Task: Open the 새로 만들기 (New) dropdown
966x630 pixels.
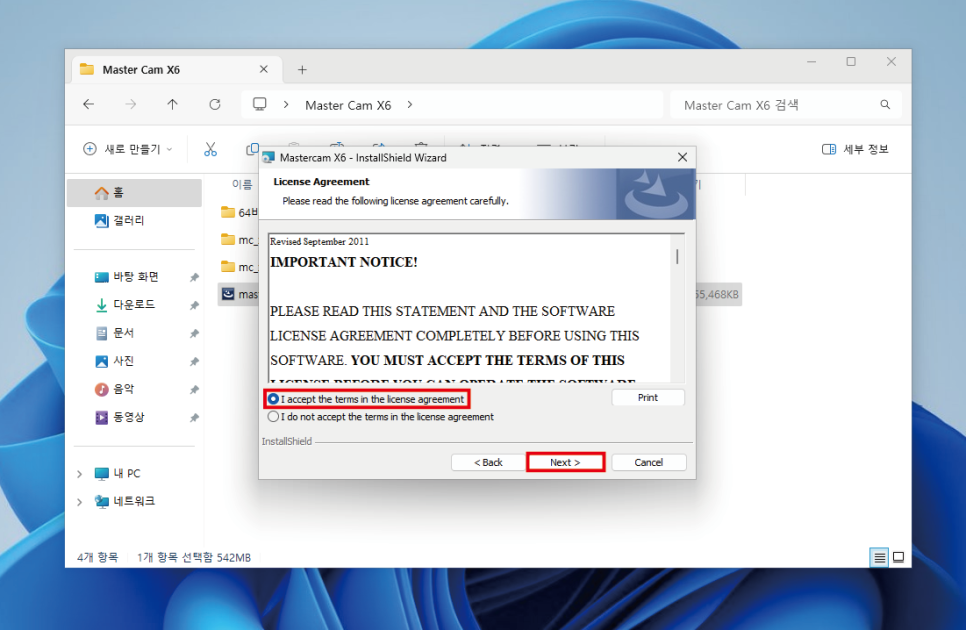Action: [128, 149]
